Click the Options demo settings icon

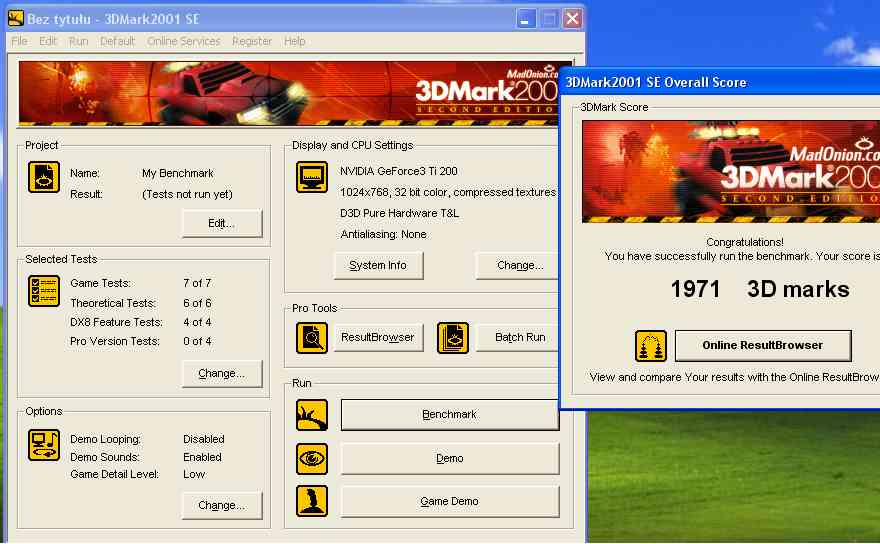[44, 445]
